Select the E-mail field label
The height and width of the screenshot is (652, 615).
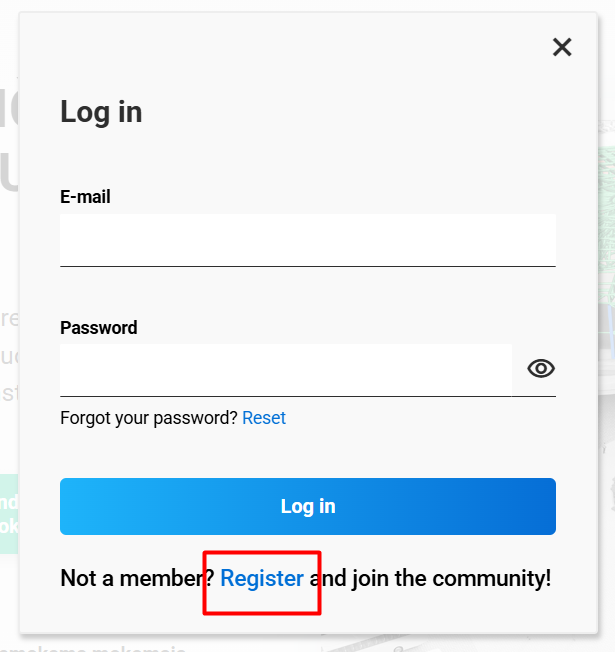[x=85, y=197]
